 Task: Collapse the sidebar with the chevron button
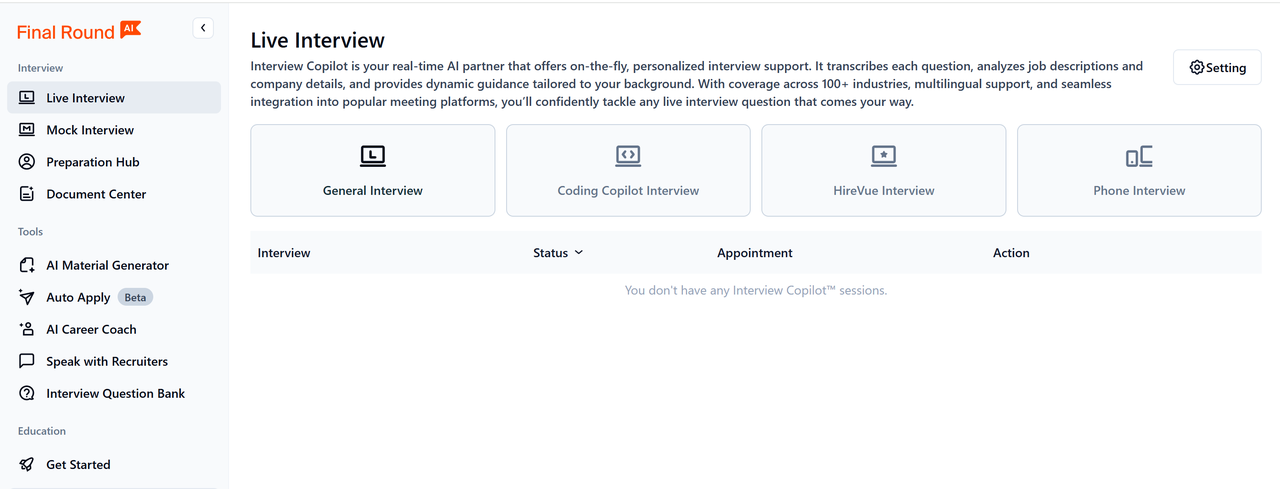[x=203, y=28]
